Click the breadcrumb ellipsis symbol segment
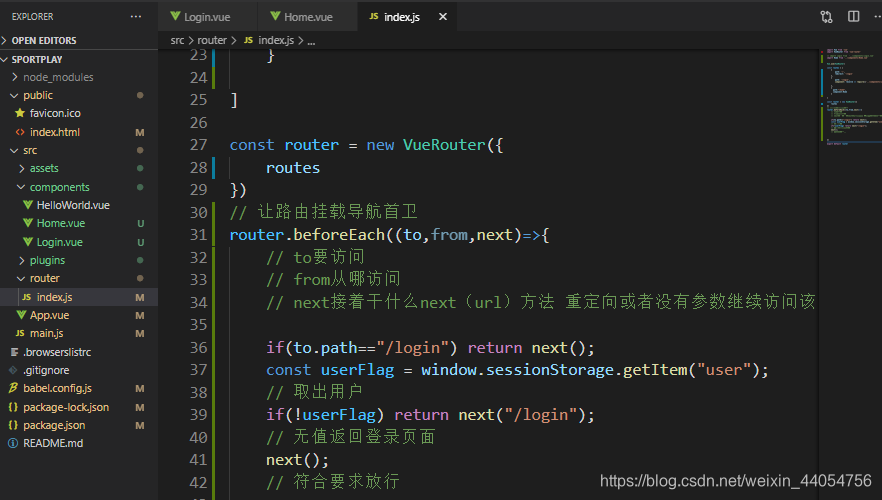The image size is (882, 500). [311, 41]
